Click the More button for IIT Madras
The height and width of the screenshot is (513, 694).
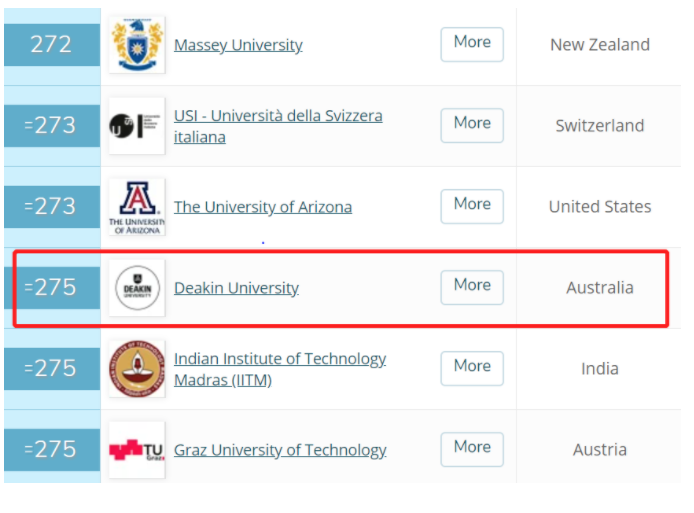coord(472,368)
